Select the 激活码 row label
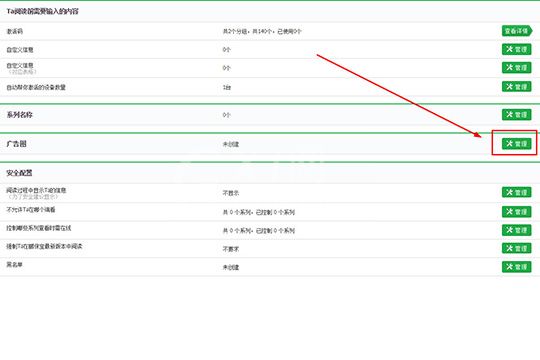540x360 pixels. coord(14,31)
